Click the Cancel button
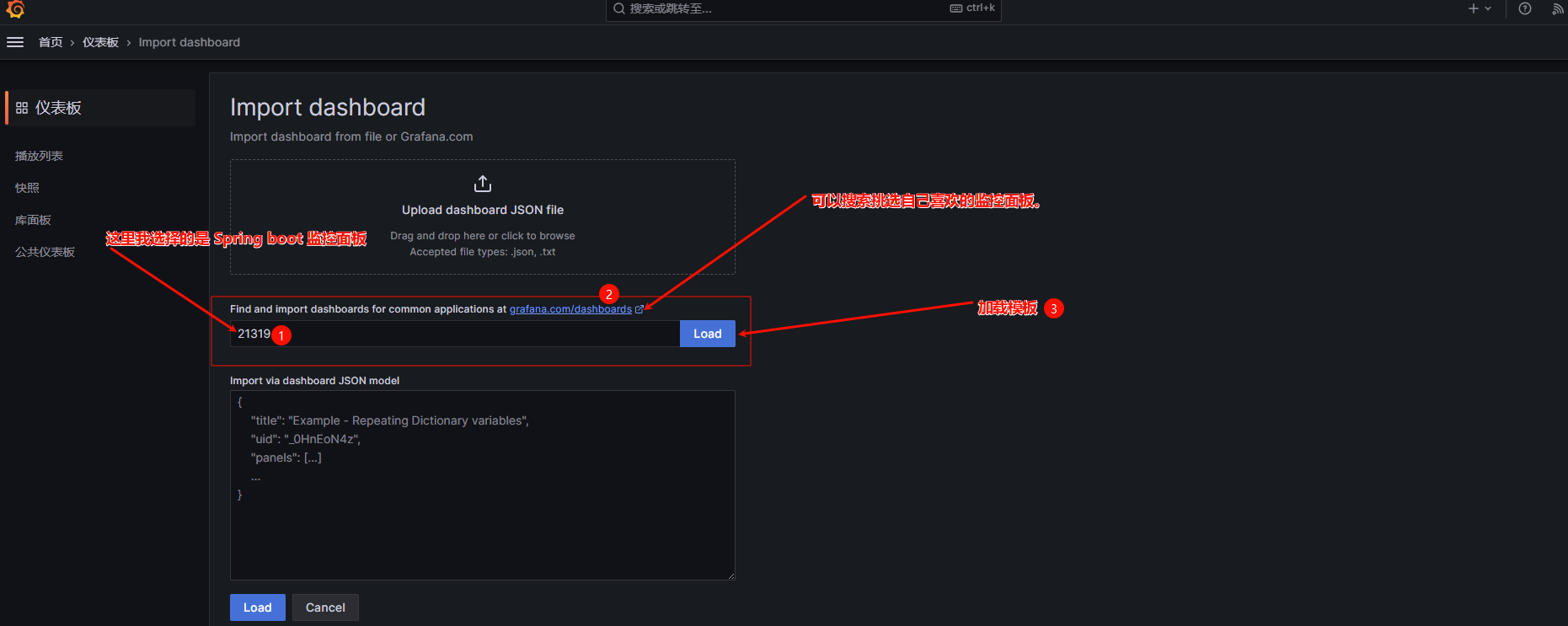 tap(325, 607)
